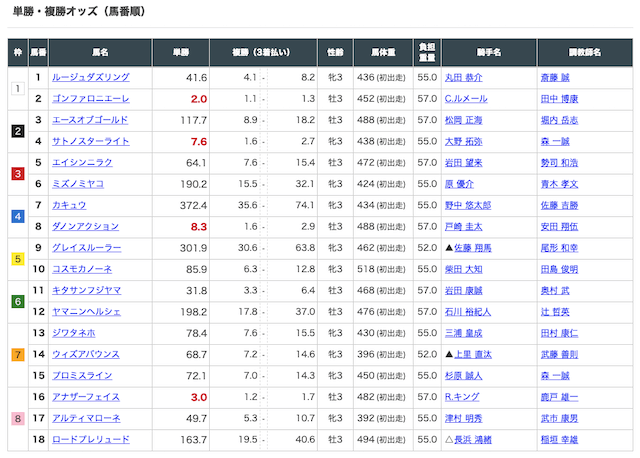This screenshot has width=640, height=458.
Task: Click the blue frame number 4 badge
Action: tap(17, 216)
